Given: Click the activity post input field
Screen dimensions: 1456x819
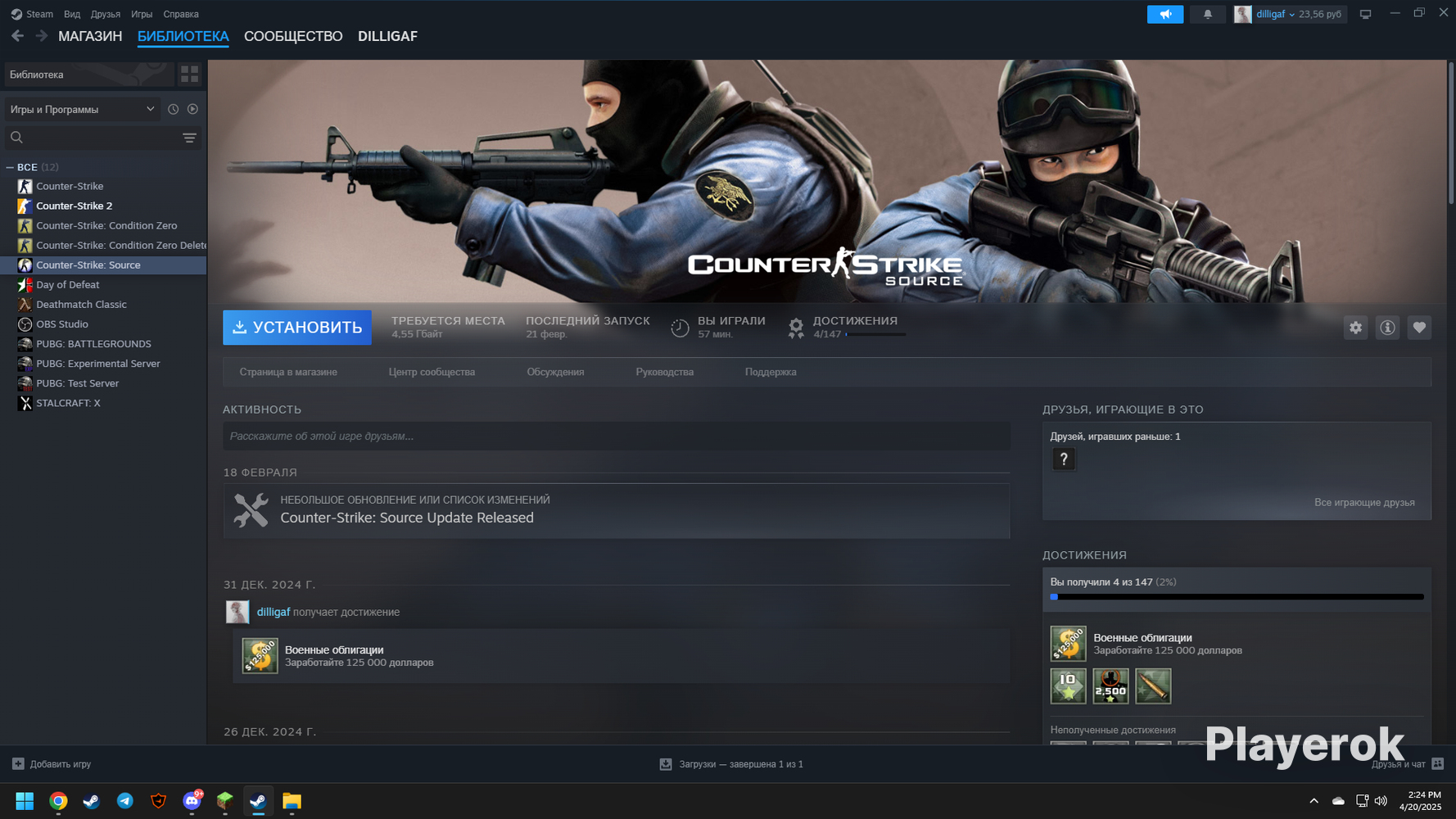Looking at the screenshot, I should (x=616, y=436).
